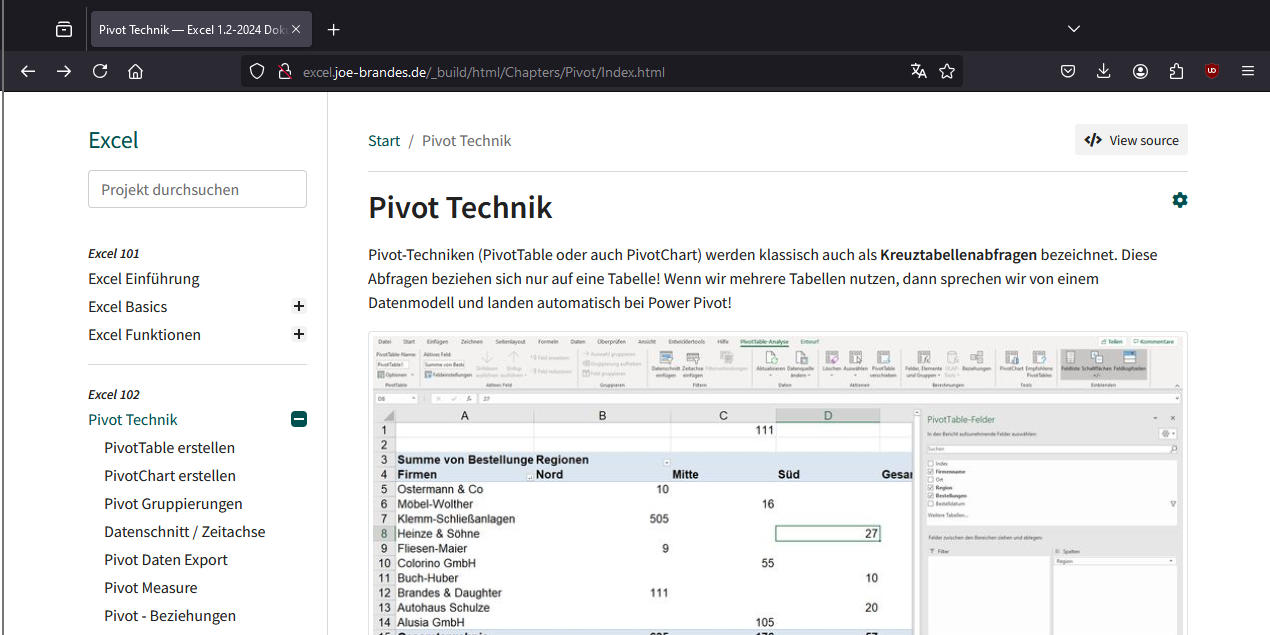The image size is (1270, 635).
Task: Open the translate page icon
Action: (x=919, y=71)
